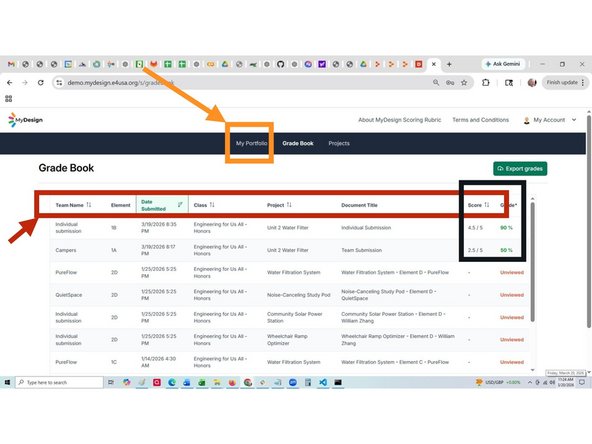Open the notification center icon
The width and height of the screenshot is (592, 444).
582,382
